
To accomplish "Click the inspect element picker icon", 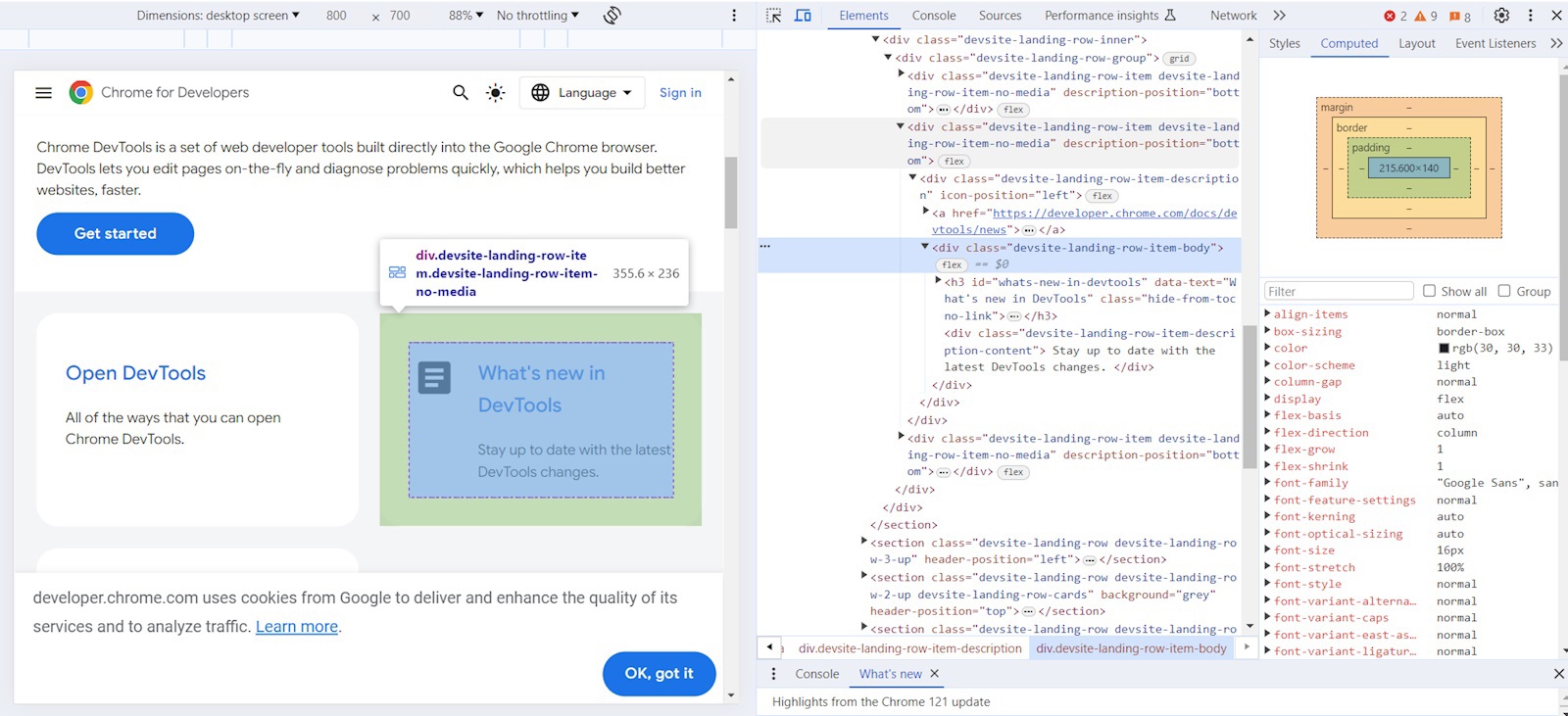I will (774, 16).
